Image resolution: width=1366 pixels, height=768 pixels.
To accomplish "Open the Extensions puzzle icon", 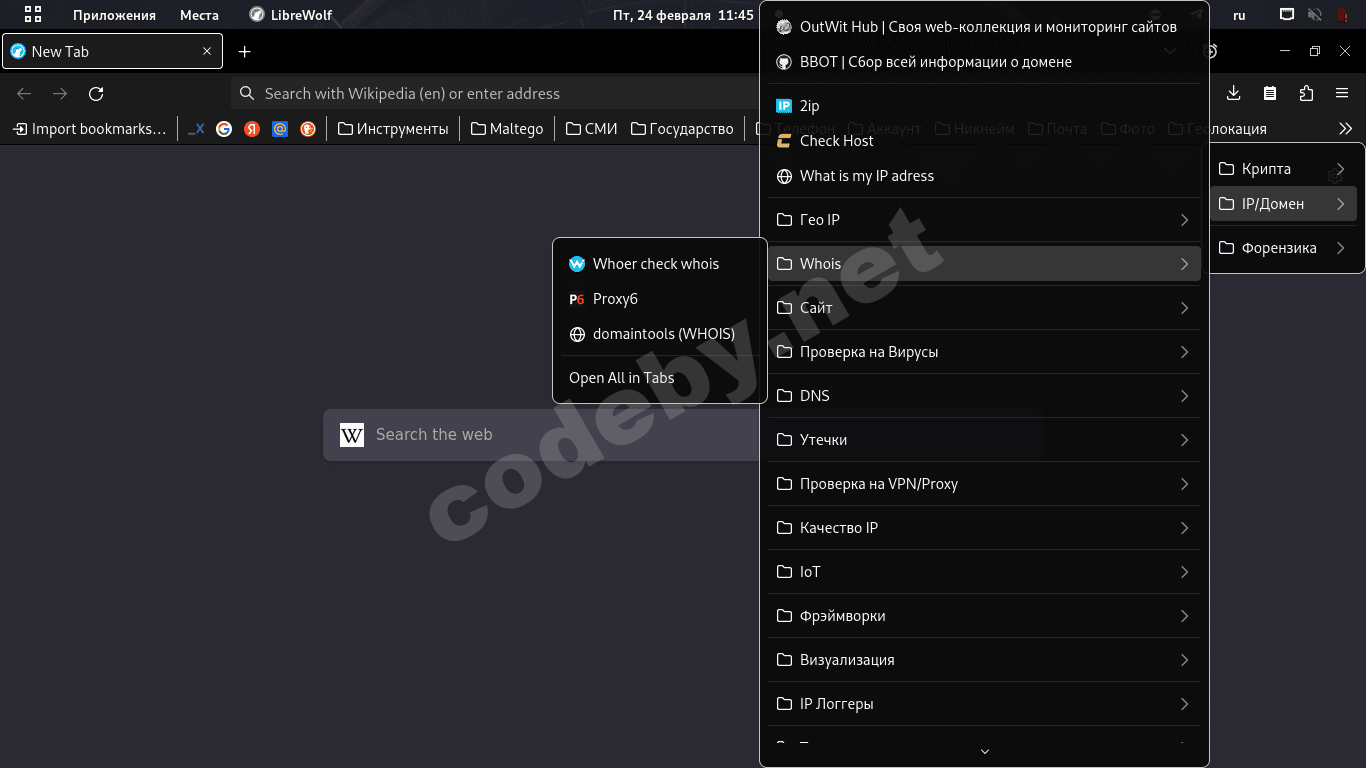I will 1306,93.
